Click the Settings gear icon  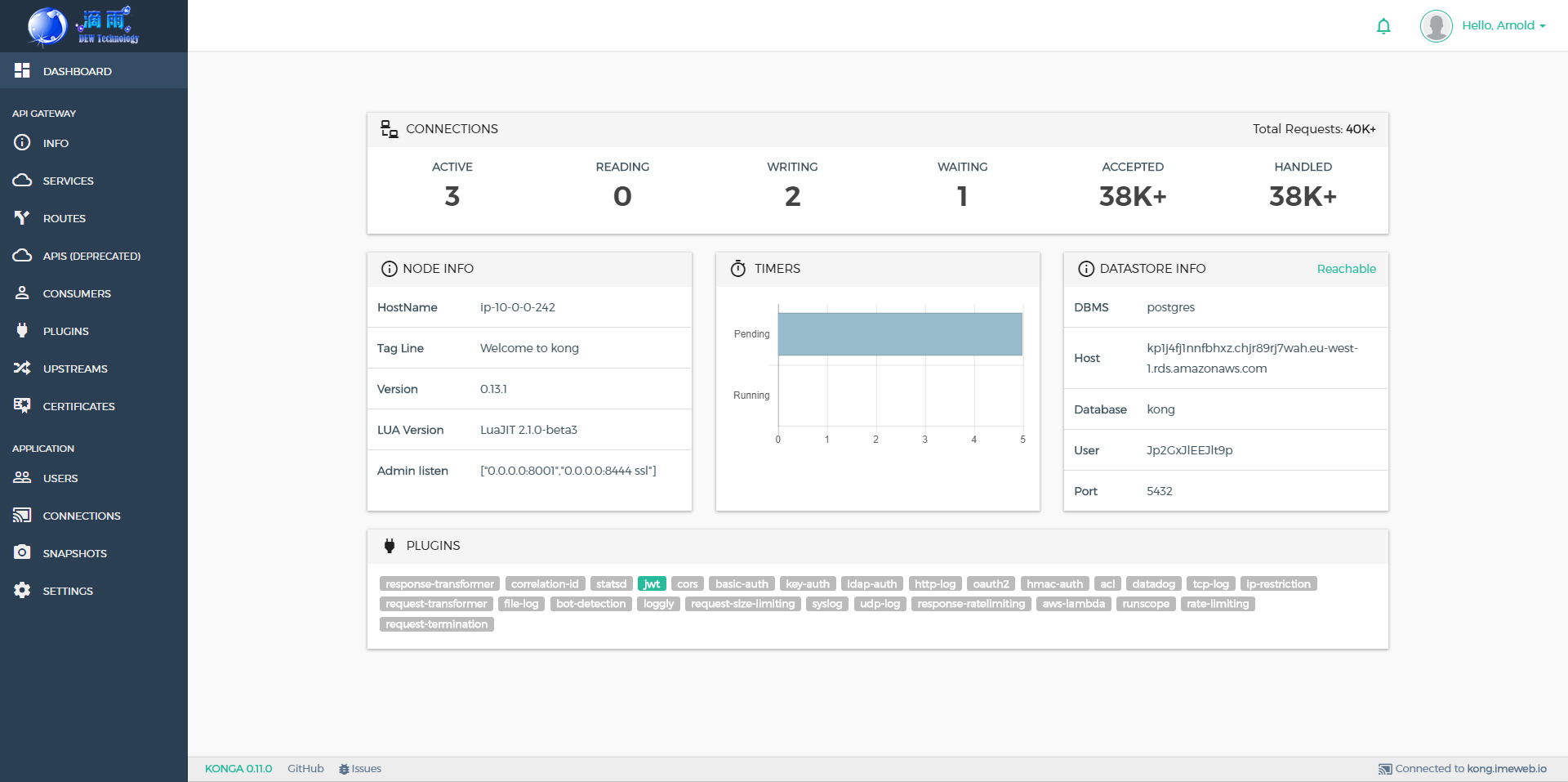coord(22,590)
